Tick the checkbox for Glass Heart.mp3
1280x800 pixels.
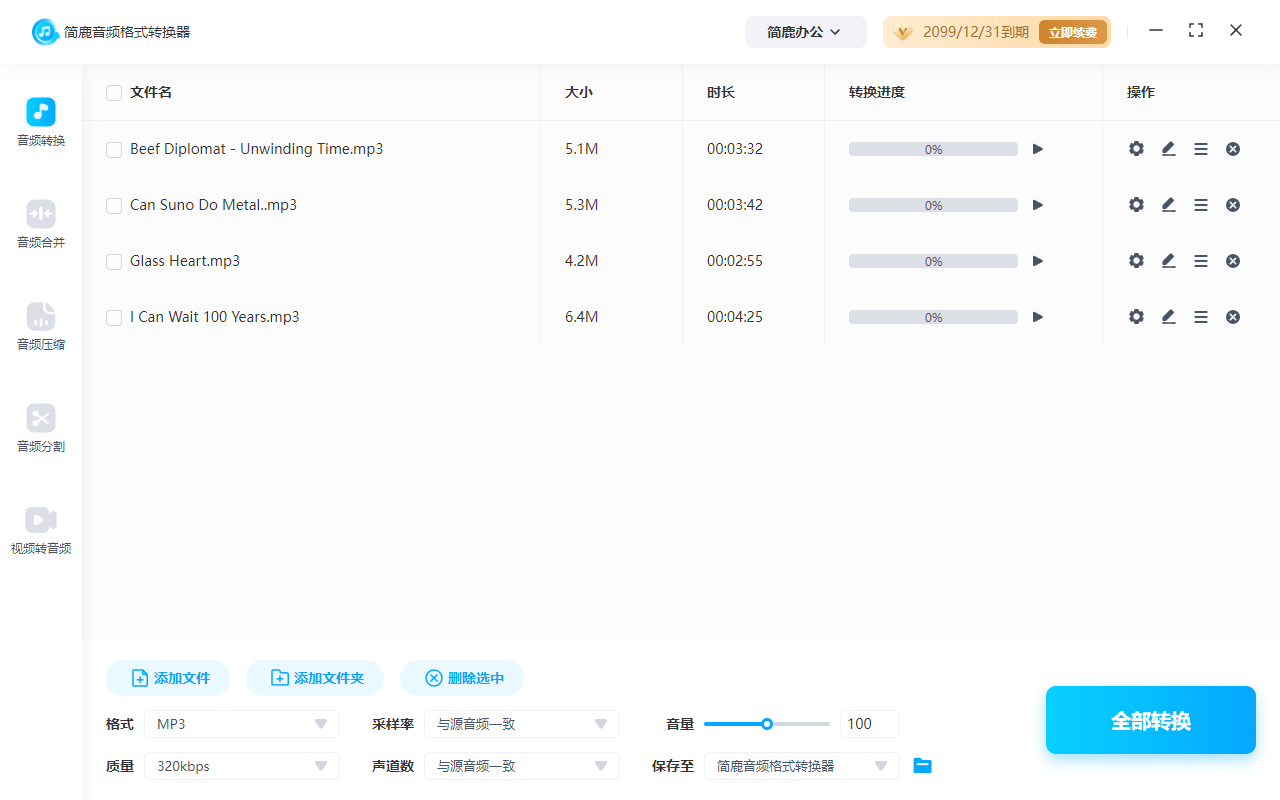114,261
